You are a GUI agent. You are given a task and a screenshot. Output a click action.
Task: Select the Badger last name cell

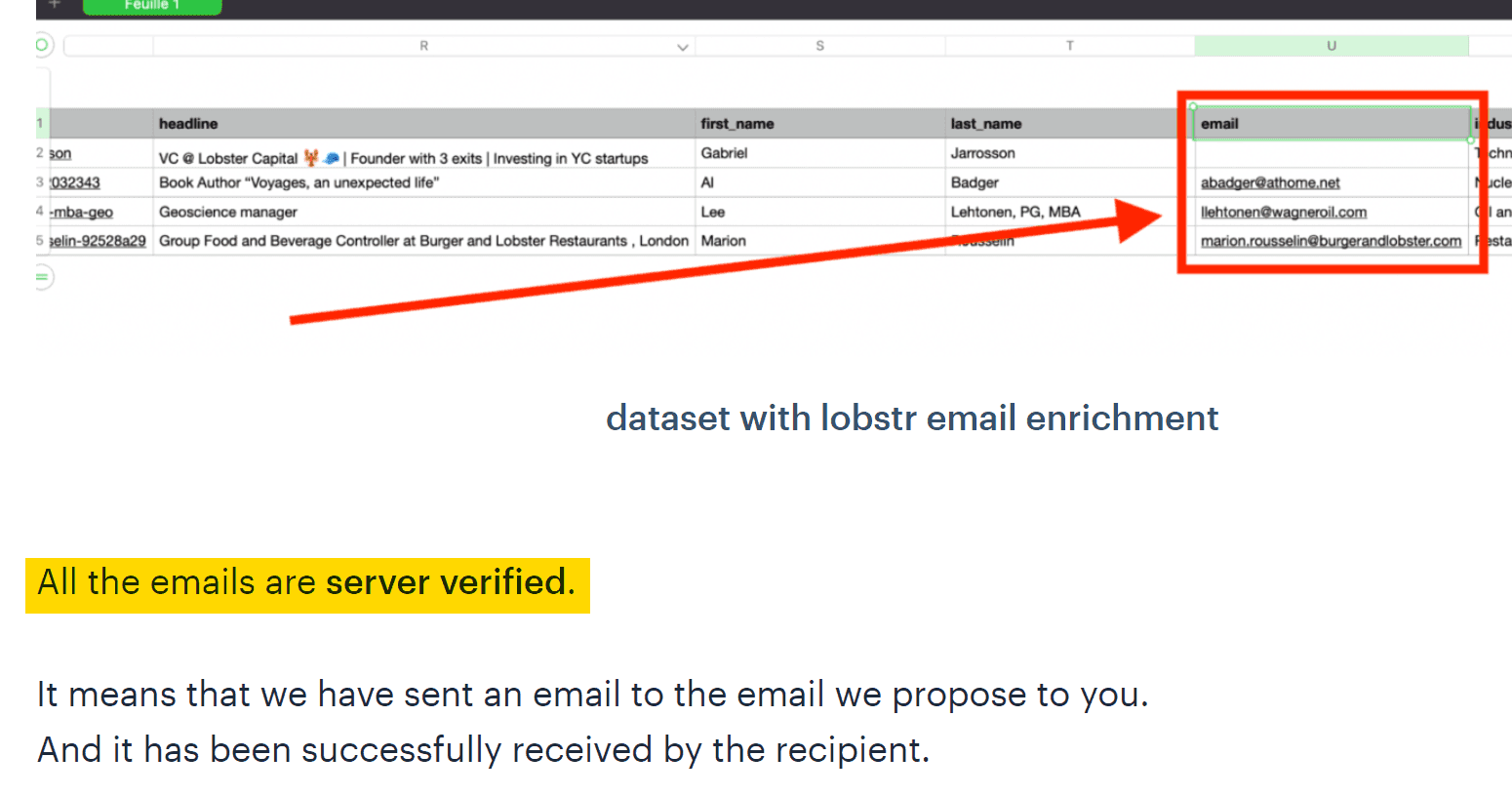pos(1070,182)
